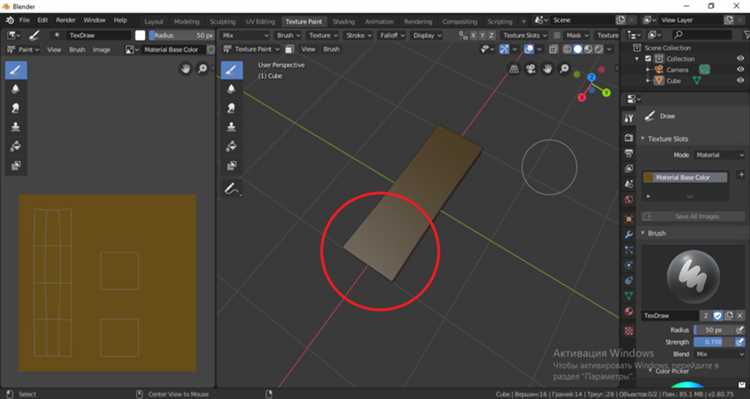Open the Blend mode Mix dropdown in header

[245, 35]
